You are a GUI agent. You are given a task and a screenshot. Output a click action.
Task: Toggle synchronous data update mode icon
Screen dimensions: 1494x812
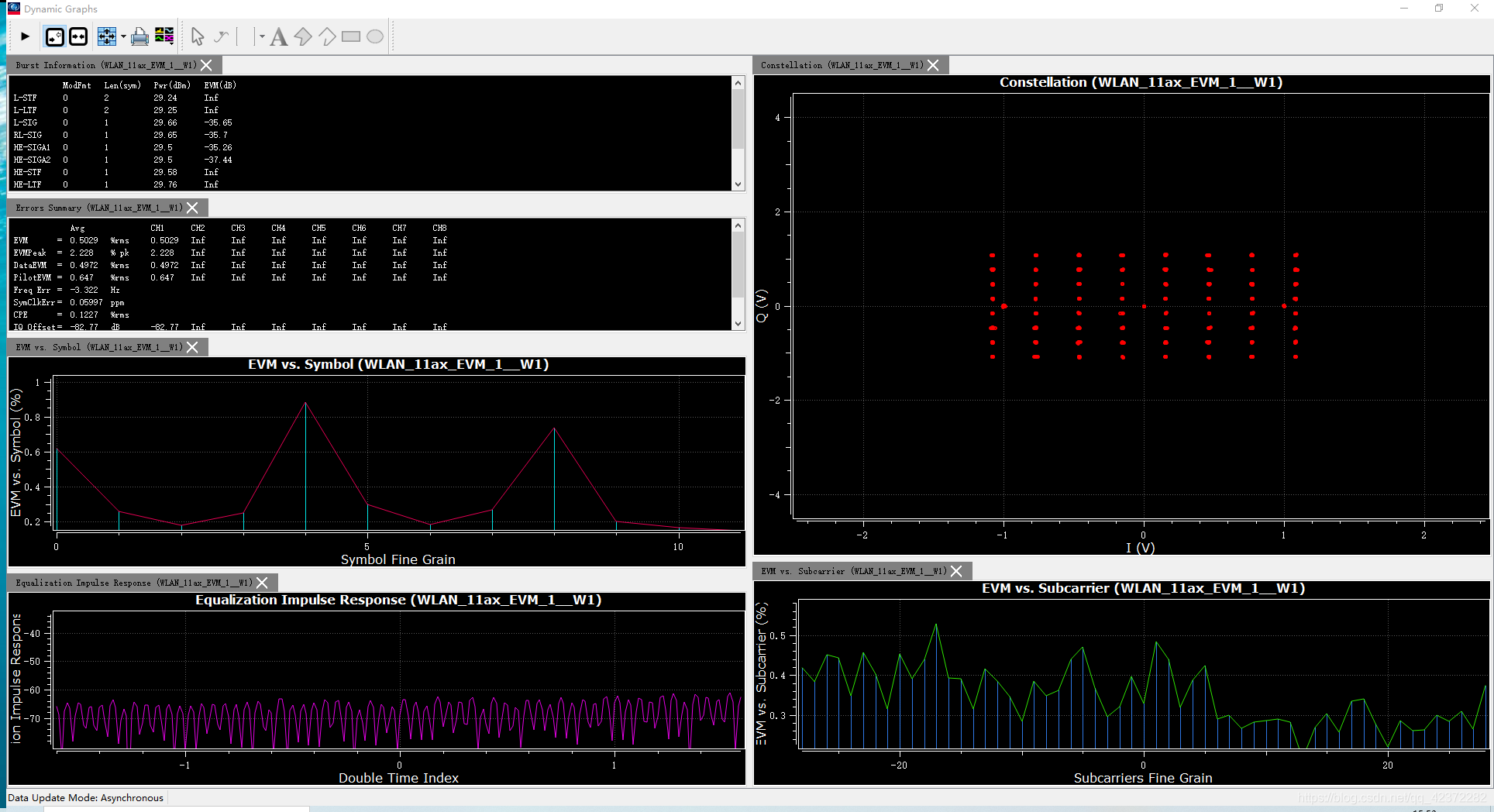point(78,36)
